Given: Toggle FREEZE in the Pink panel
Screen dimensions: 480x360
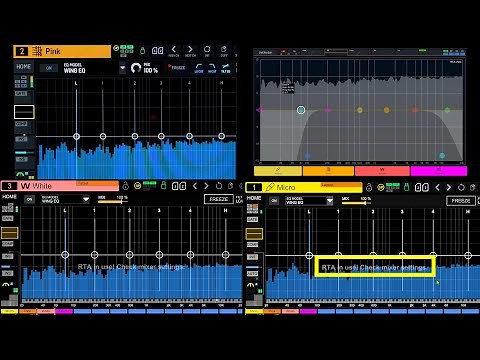Looking at the screenshot, I should click(177, 68).
